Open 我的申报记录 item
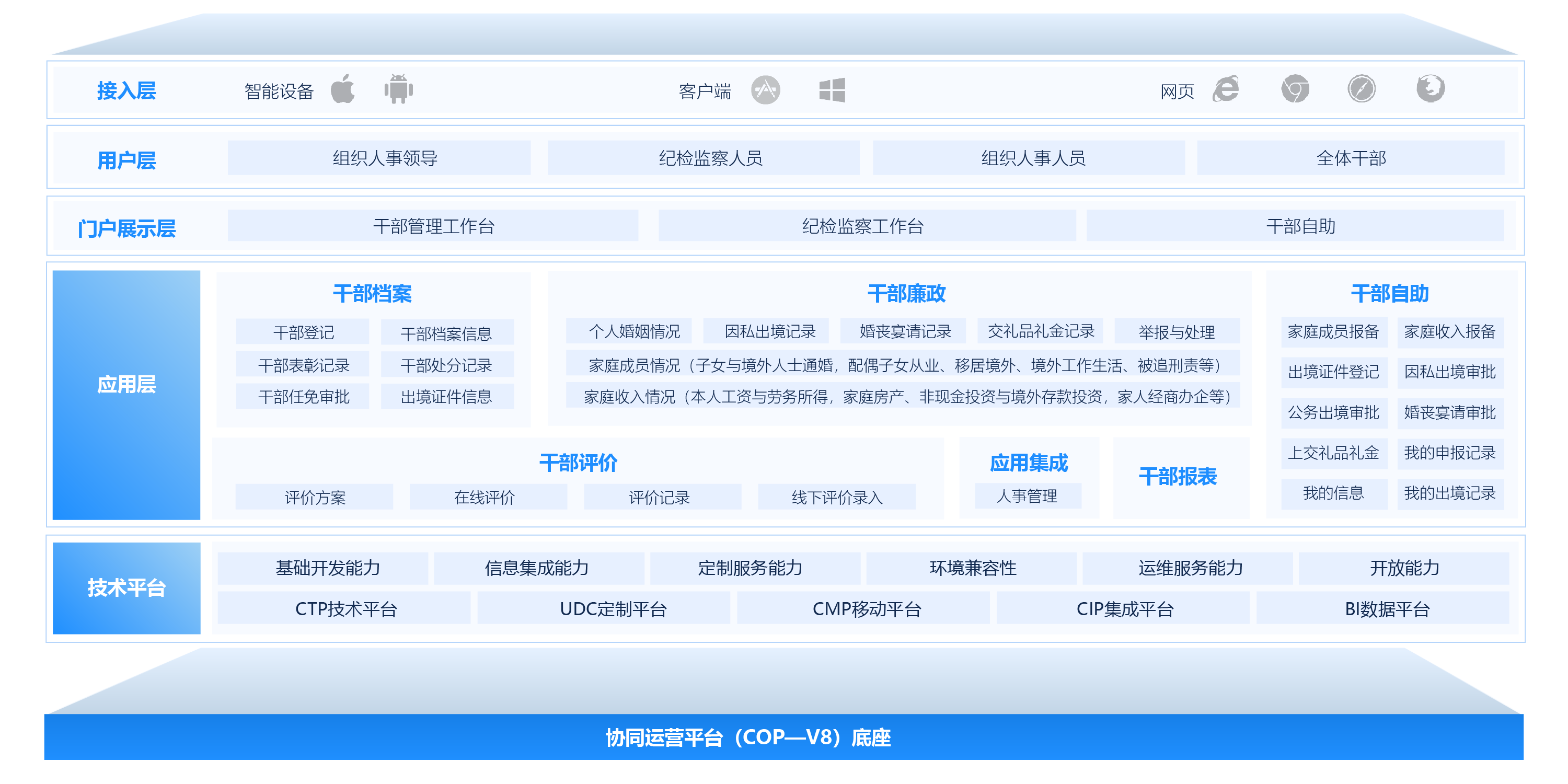The height and width of the screenshot is (784, 1568). pyautogui.click(x=1450, y=454)
